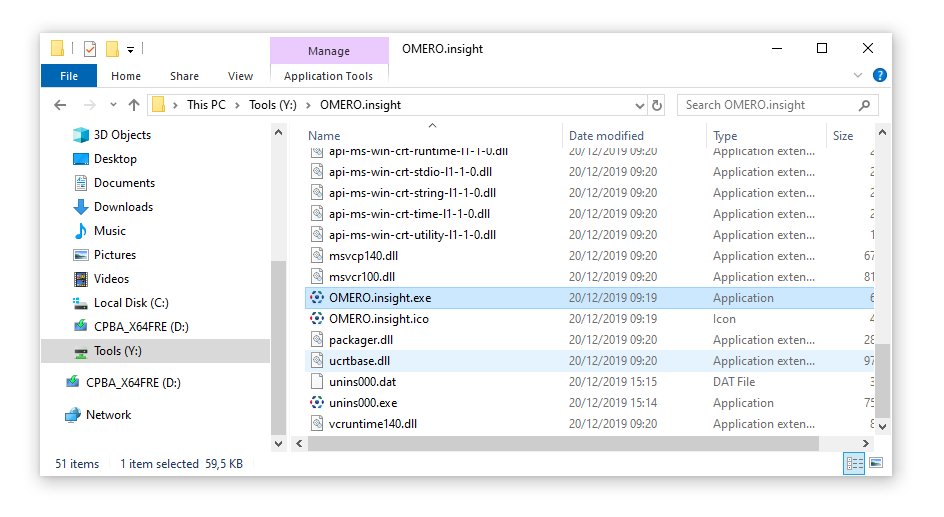Switch to the View ribbon tab

click(240, 76)
